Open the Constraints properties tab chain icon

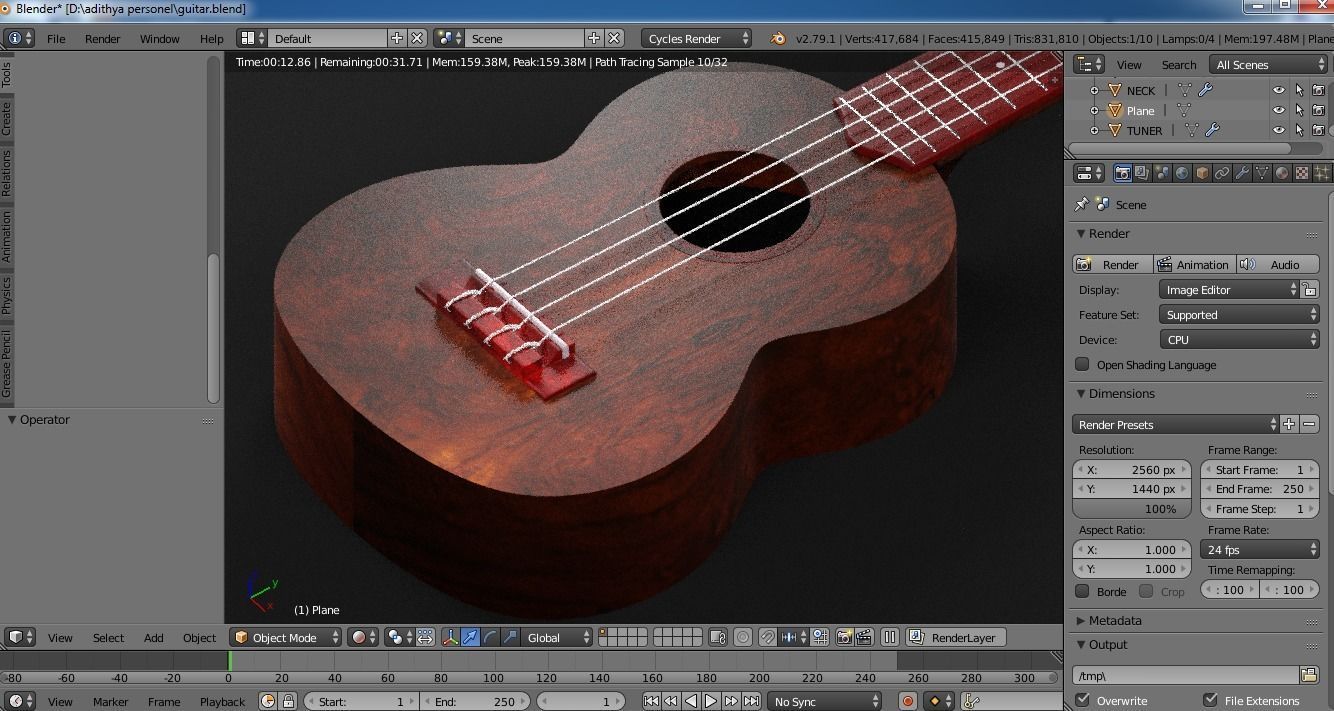(x=1222, y=173)
